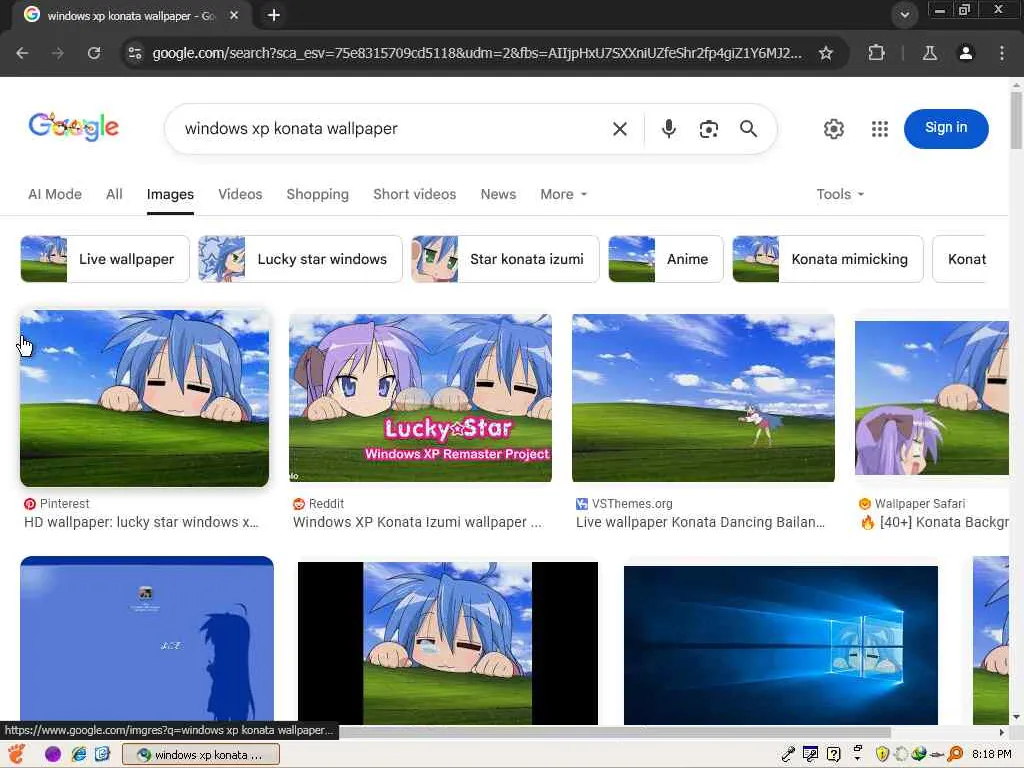Image resolution: width=1024 pixels, height=768 pixels.
Task: Search by image with Lens icon
Action: 709,129
